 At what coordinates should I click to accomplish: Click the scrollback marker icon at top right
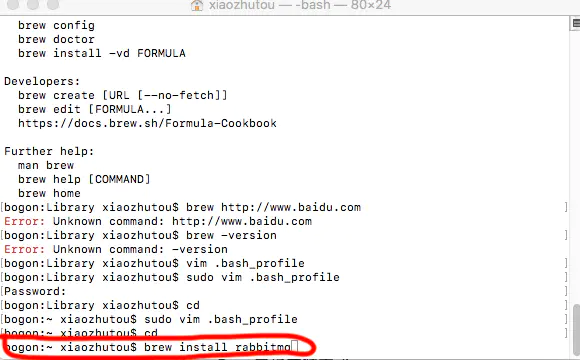tap(576, 23)
